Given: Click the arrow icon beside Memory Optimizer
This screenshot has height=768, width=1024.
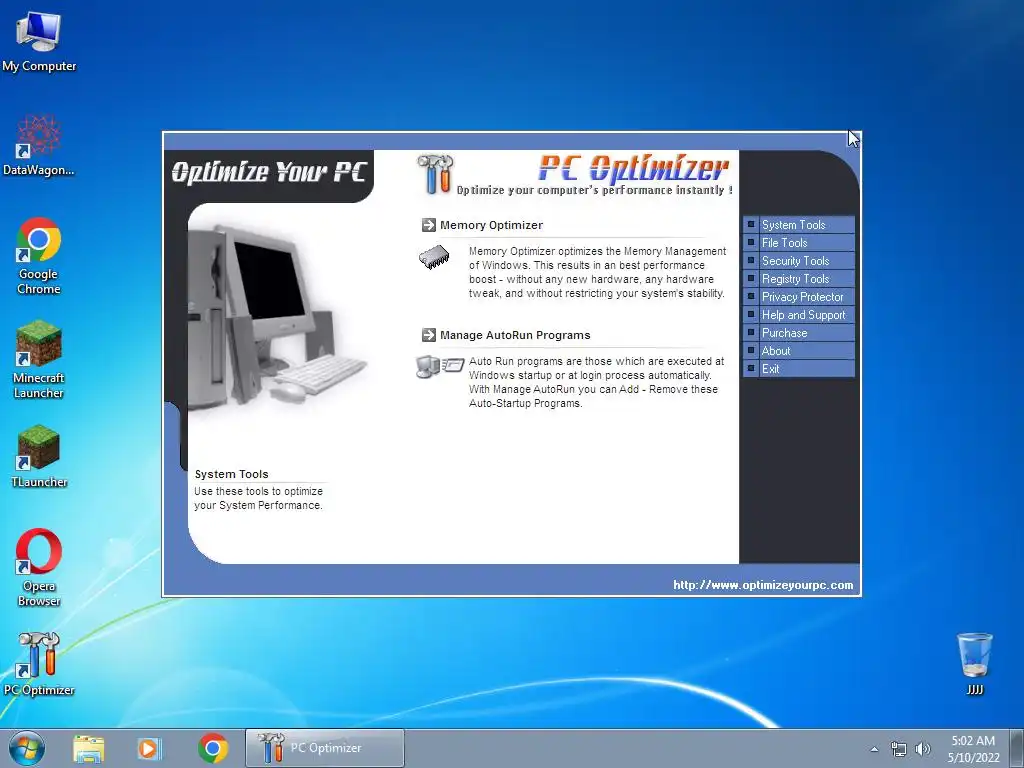Looking at the screenshot, I should point(428,225).
